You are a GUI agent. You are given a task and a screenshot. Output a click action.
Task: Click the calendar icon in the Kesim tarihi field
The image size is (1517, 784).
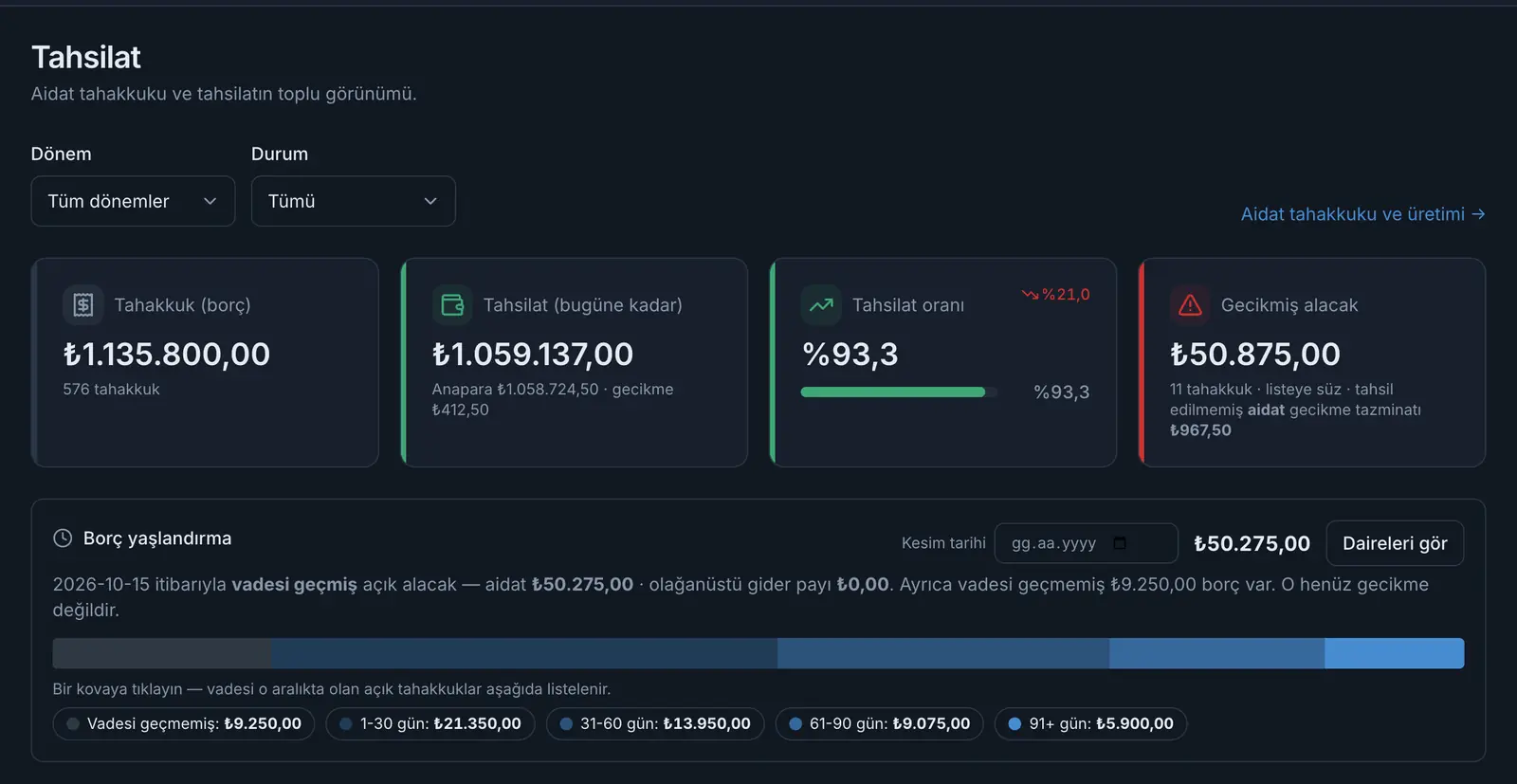[1120, 543]
